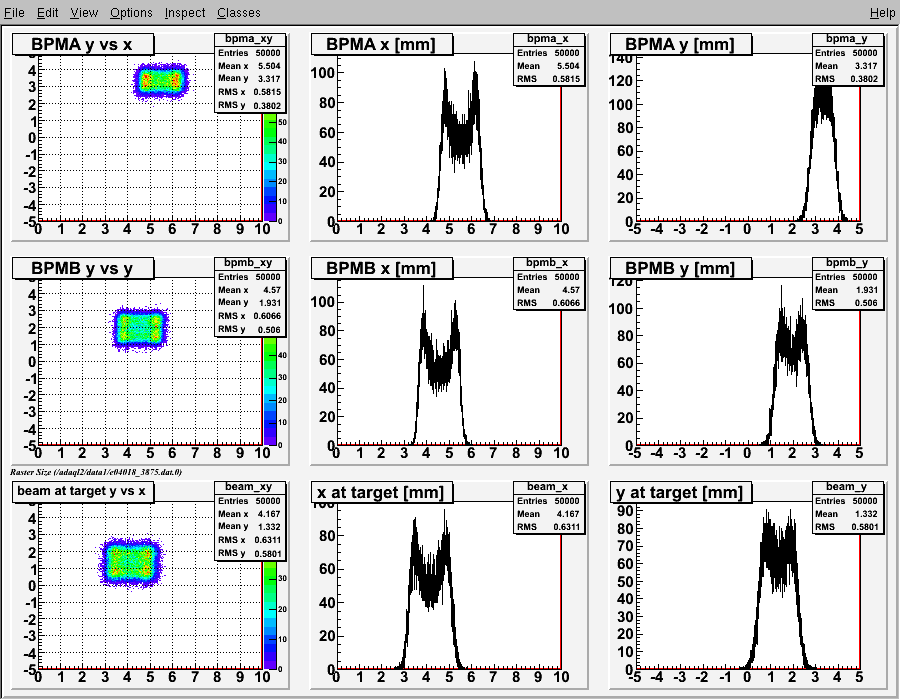Click 'RMS x 0.6066' in bpmb_xy stats

(x=249, y=316)
